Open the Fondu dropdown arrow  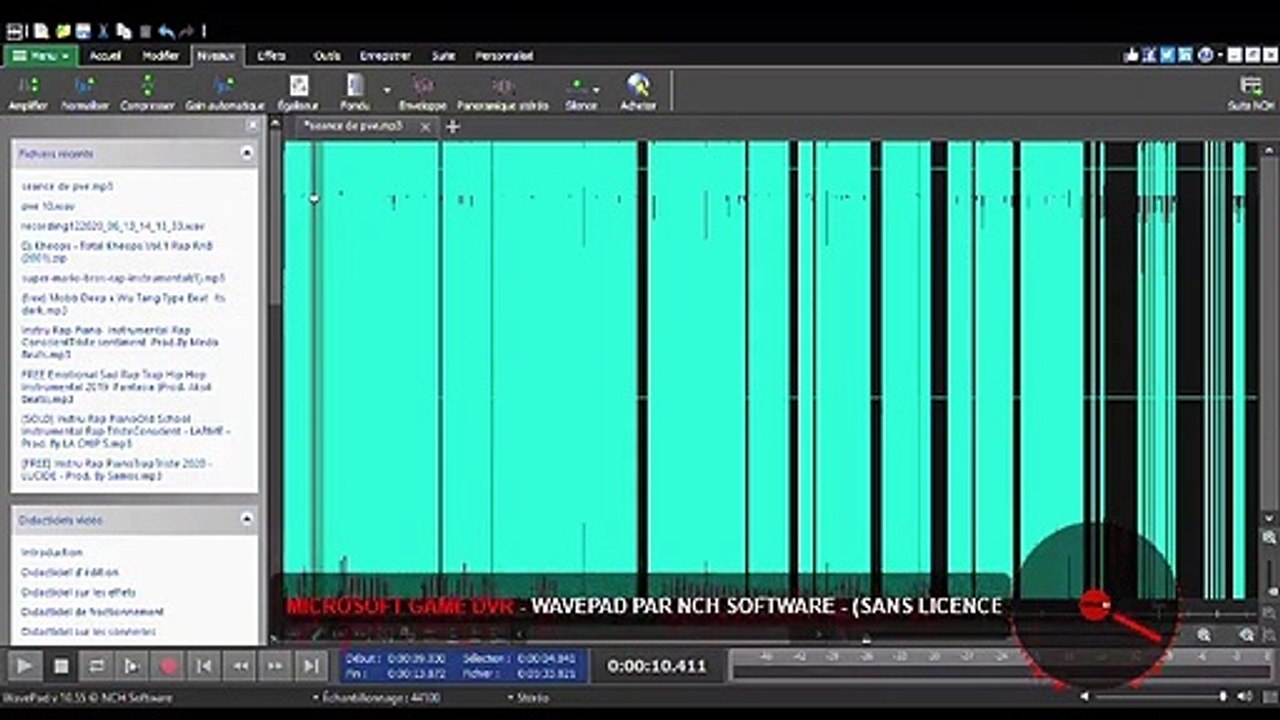(387, 89)
